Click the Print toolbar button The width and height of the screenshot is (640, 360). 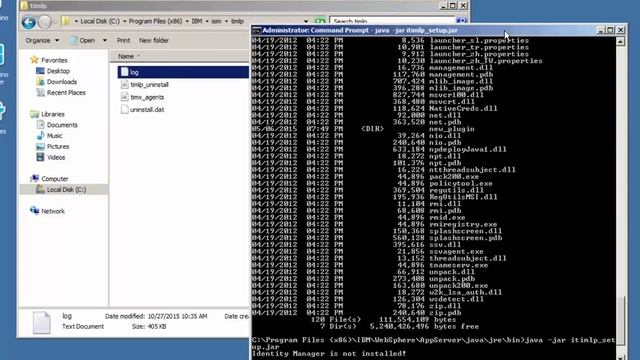123,40
